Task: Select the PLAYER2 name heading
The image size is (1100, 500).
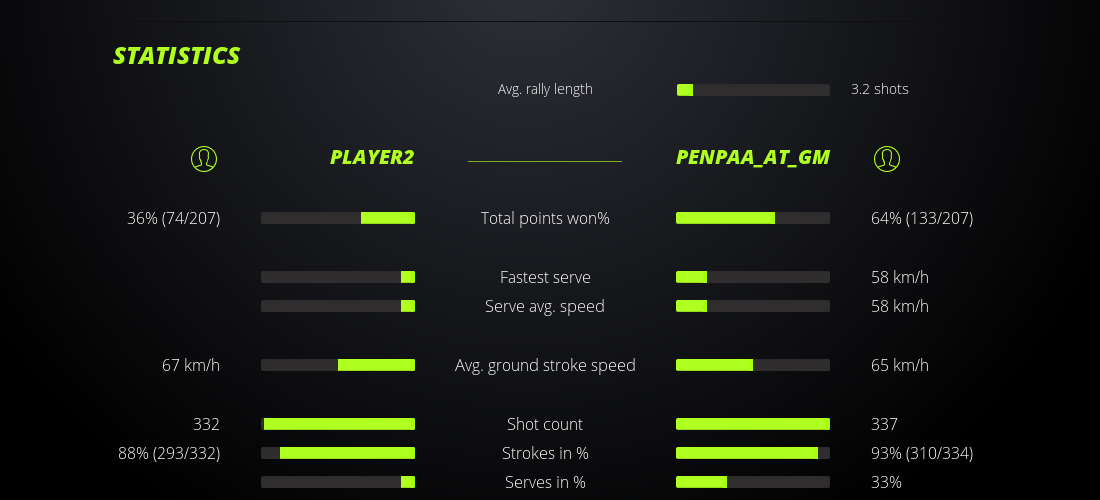Action: pyautogui.click(x=372, y=157)
